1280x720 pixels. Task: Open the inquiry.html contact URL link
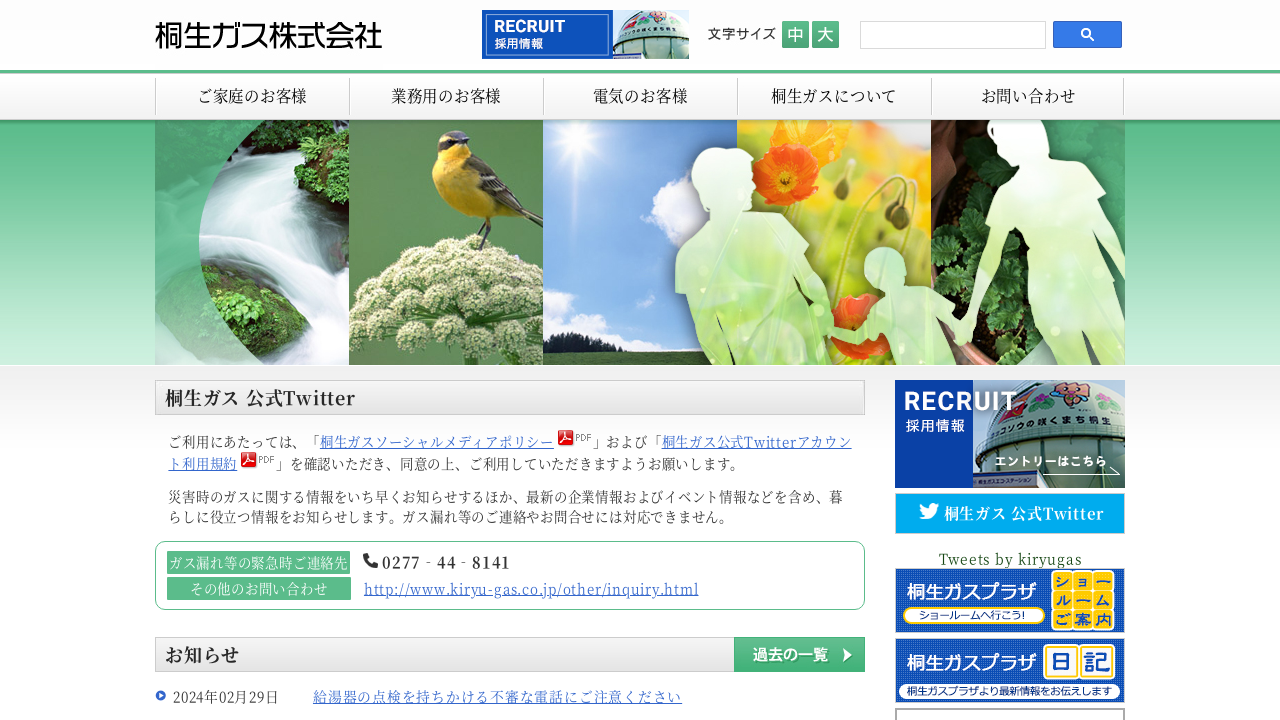tap(531, 589)
